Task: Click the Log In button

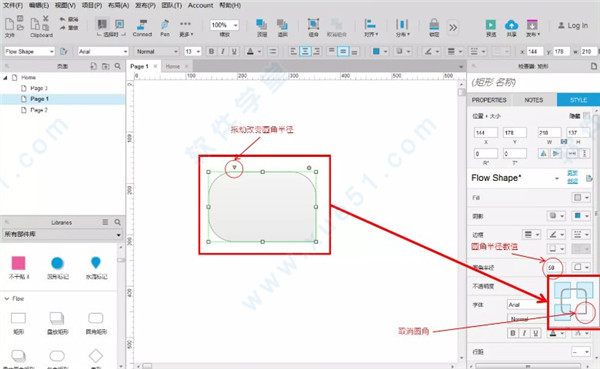Action: coord(573,26)
